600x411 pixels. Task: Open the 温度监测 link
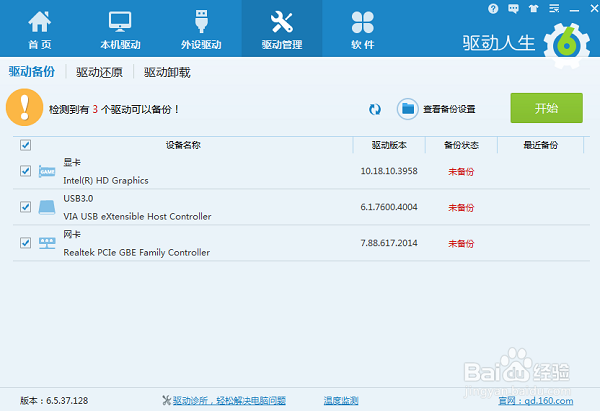pyautogui.click(x=341, y=401)
